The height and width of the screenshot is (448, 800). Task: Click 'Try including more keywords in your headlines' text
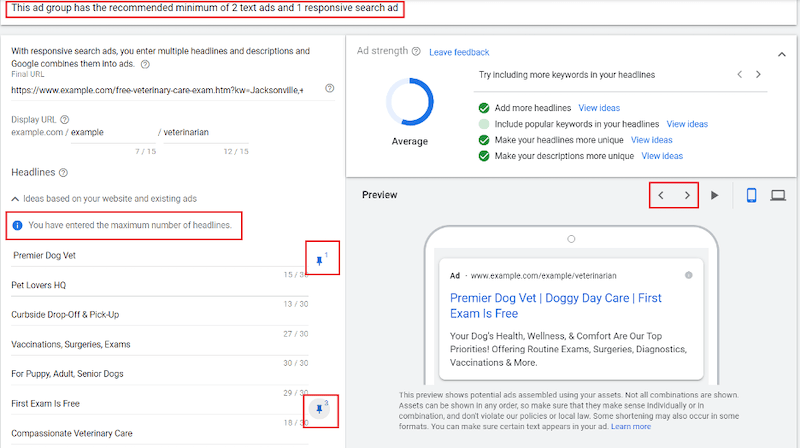[567, 75]
